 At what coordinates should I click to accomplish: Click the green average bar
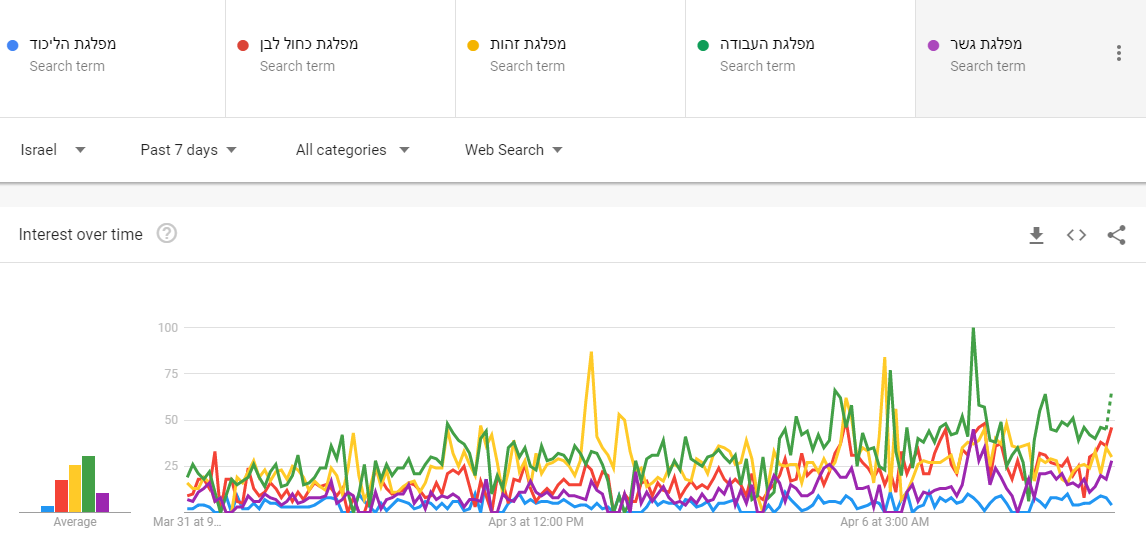click(89, 484)
